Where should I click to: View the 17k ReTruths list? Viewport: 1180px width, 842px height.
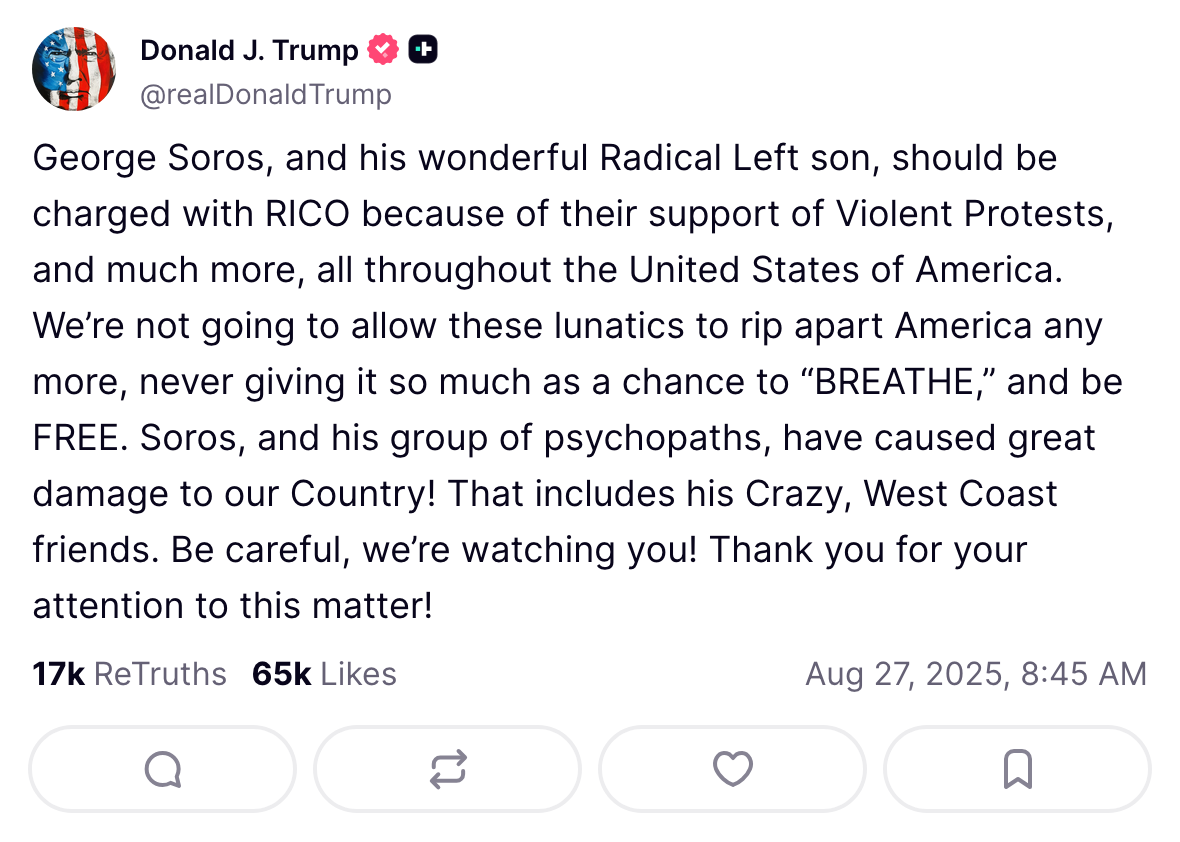(x=130, y=674)
